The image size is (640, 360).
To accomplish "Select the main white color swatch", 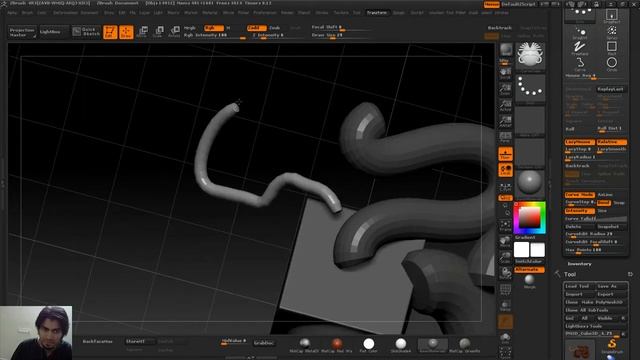I will (x=521, y=250).
